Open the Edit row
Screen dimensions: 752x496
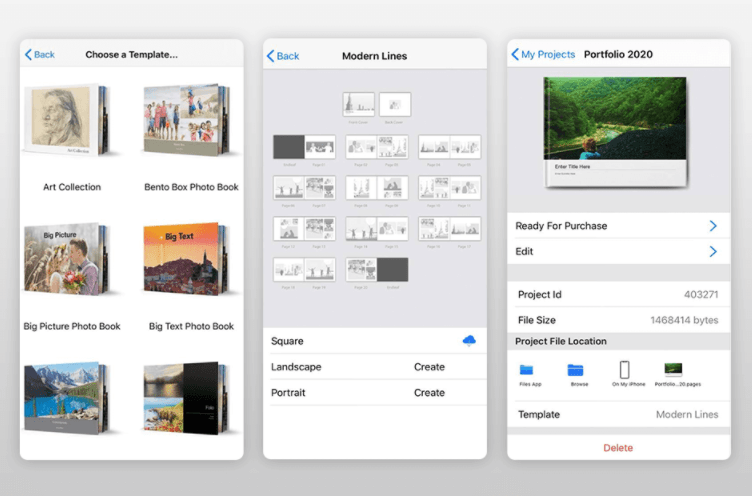(619, 251)
